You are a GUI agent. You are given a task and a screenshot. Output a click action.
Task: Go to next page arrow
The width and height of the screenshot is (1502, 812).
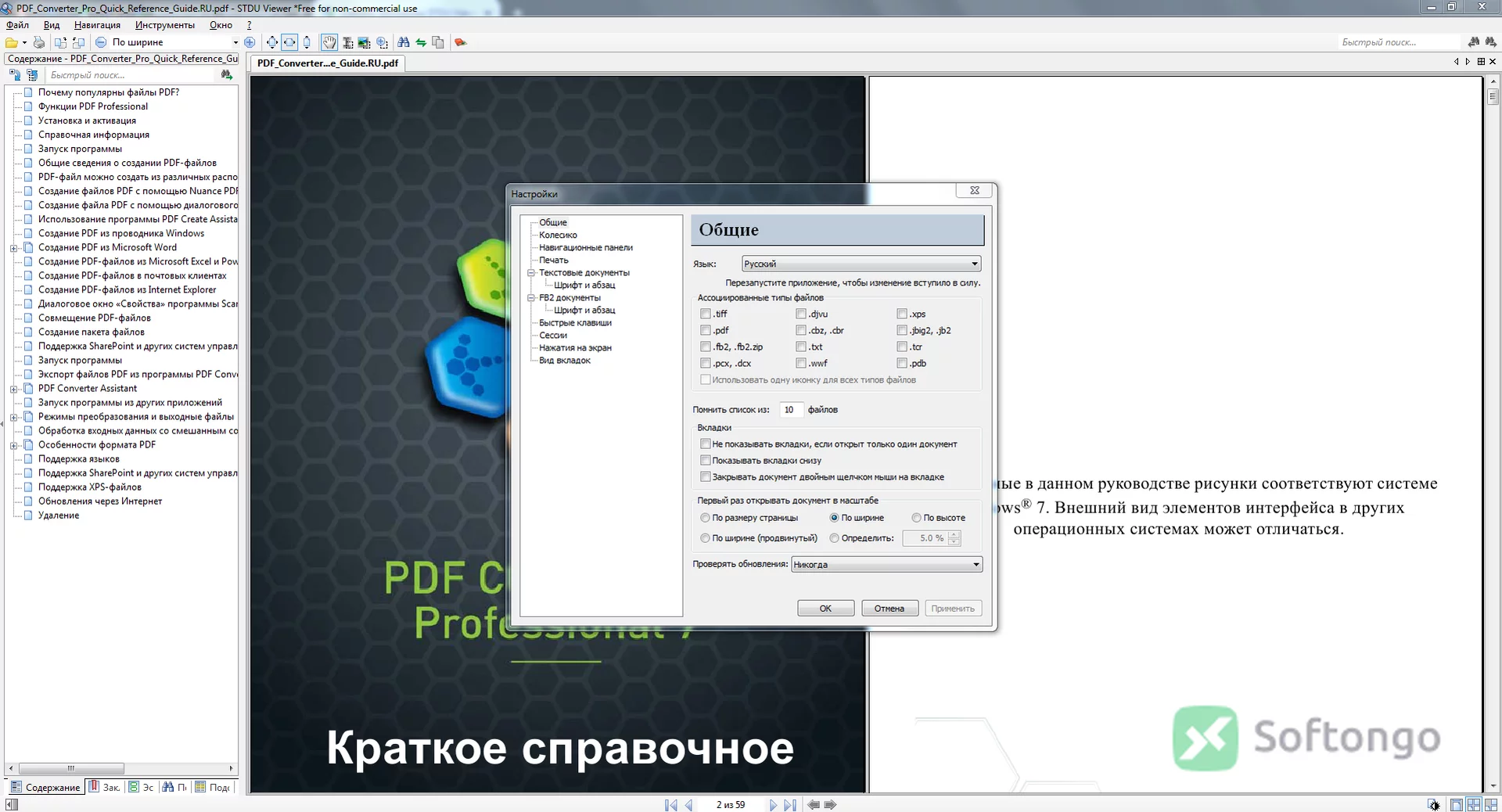pyautogui.click(x=773, y=805)
